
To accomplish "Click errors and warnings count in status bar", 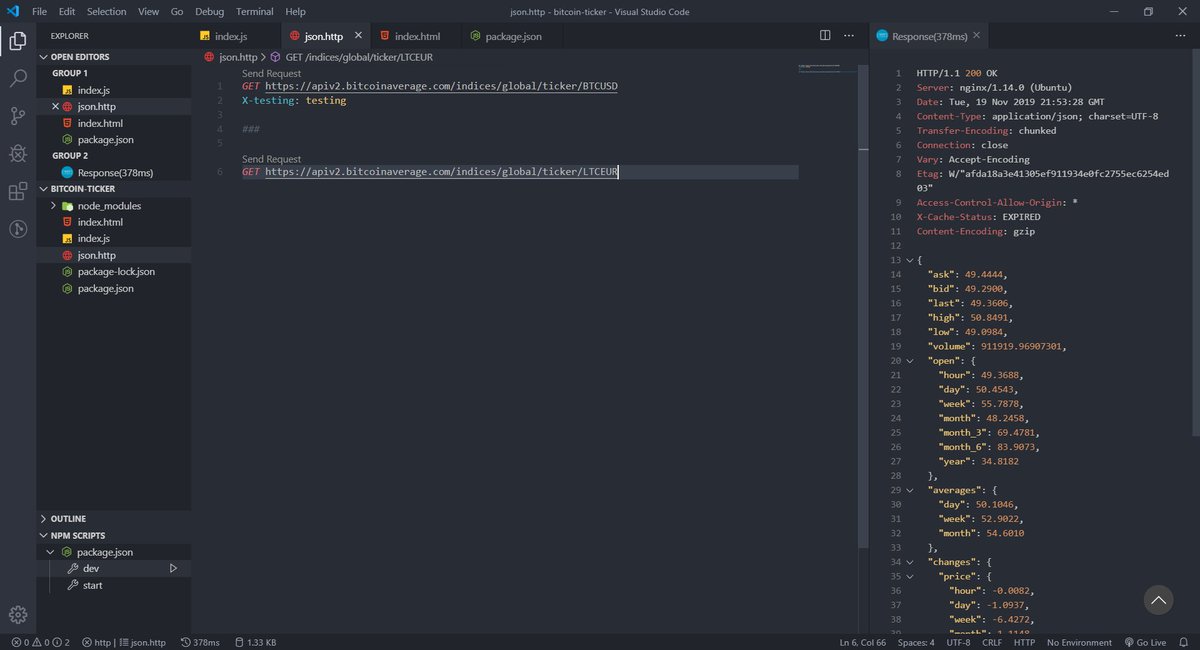I will coord(40,642).
